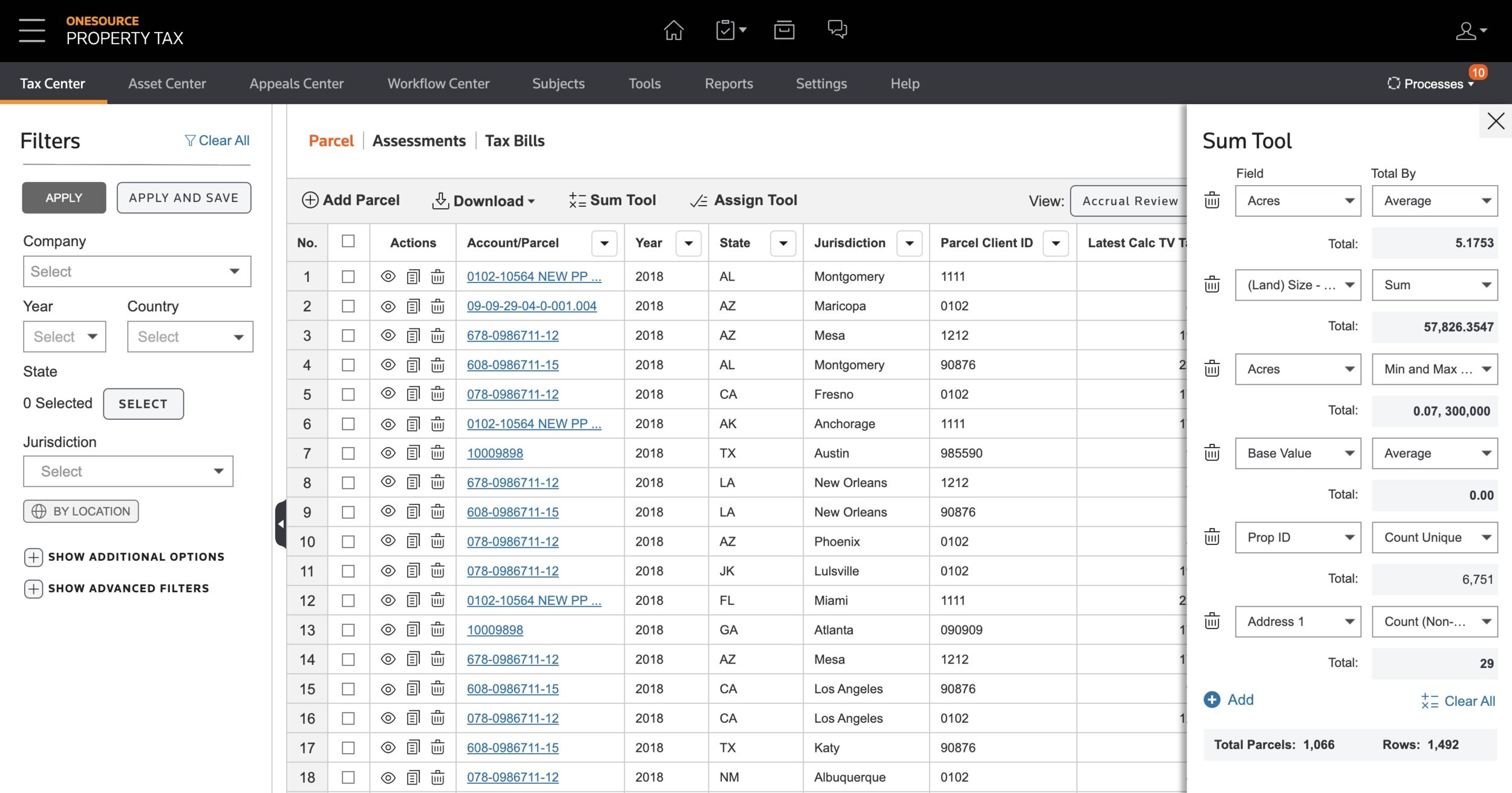Image resolution: width=1512 pixels, height=793 pixels.
Task: Open the archive box icon
Action: coord(784,30)
